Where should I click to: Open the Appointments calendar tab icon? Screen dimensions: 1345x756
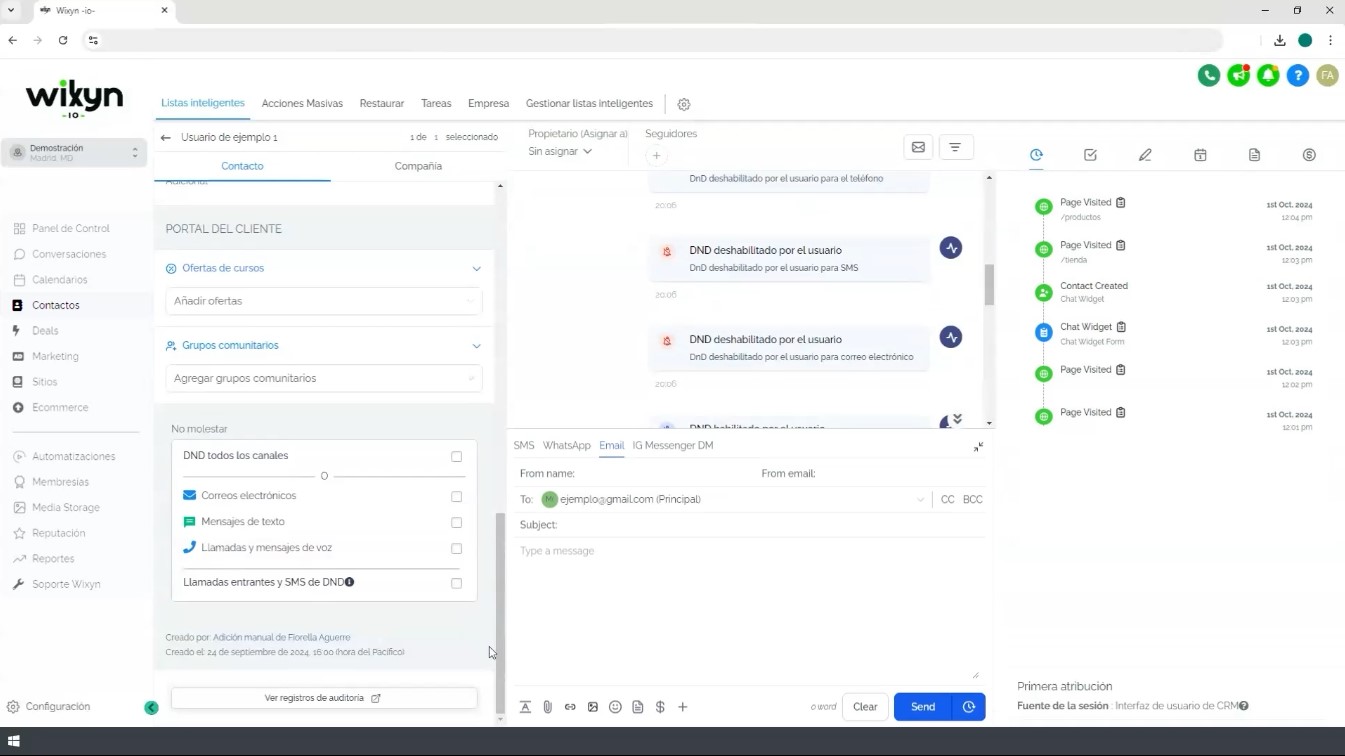(x=1200, y=155)
